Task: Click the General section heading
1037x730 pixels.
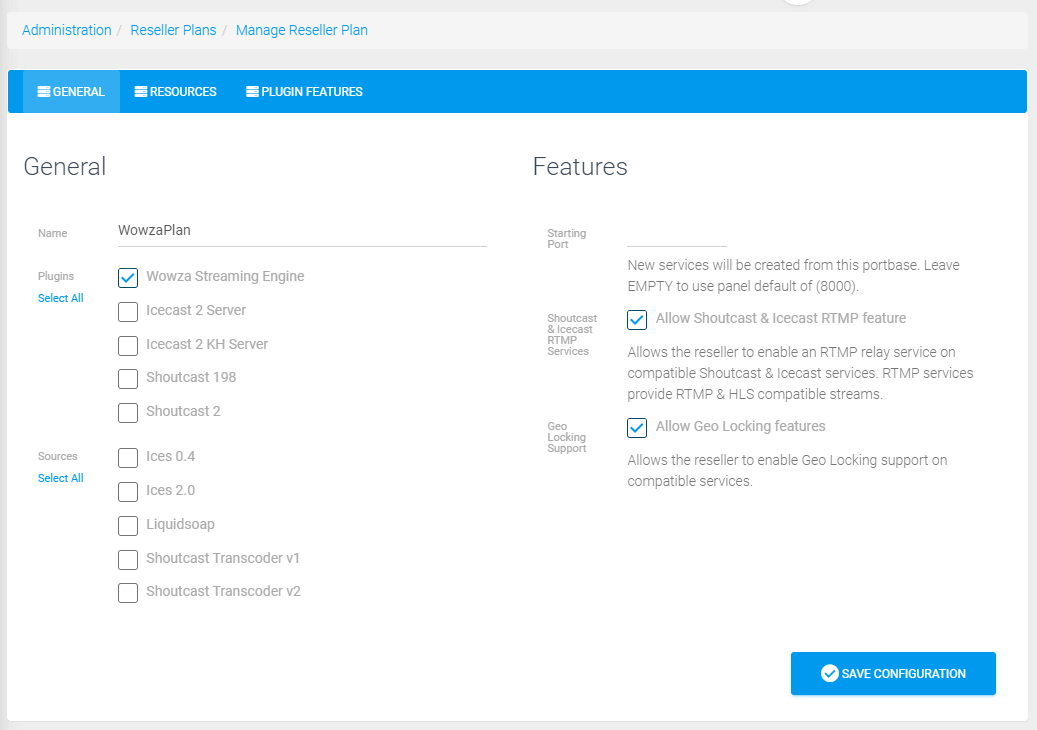Action: click(65, 167)
